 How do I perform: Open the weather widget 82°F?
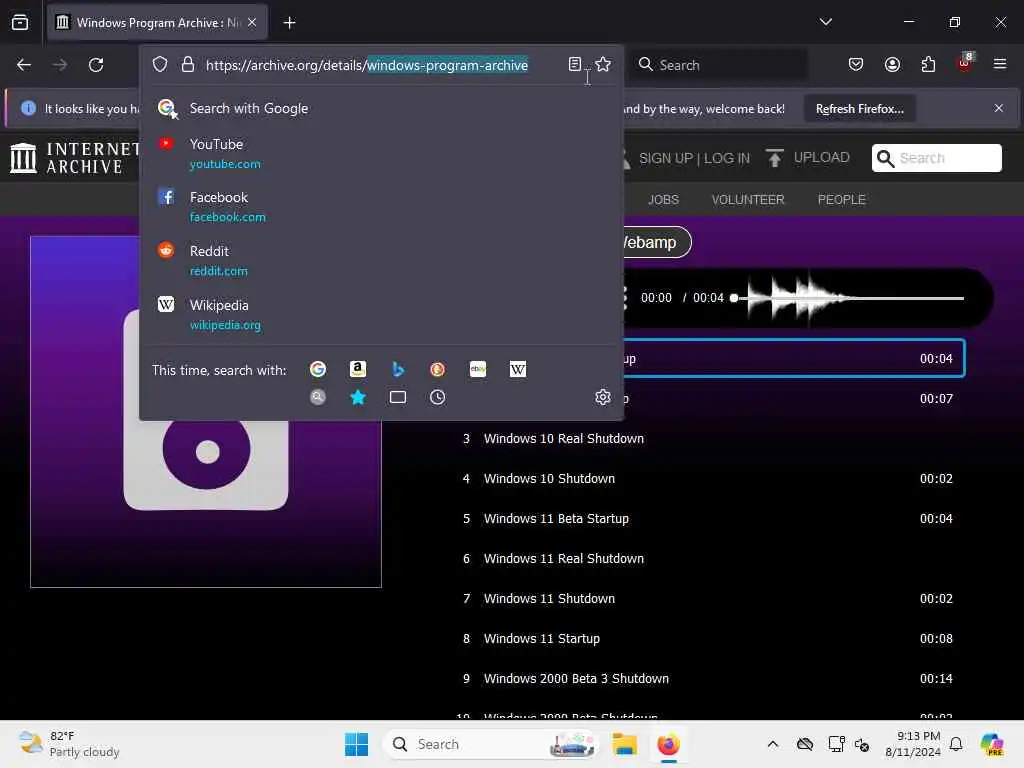coord(69,744)
